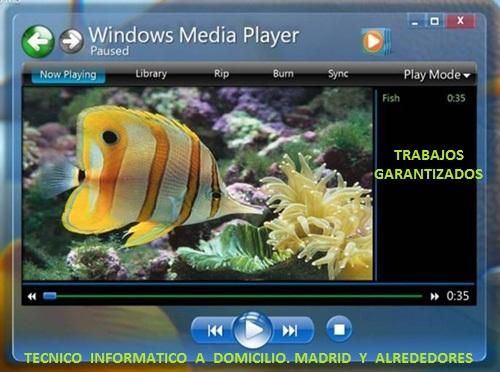Click the fast forward icon beside the seek bar
The width and height of the screenshot is (500, 372).
point(434,296)
